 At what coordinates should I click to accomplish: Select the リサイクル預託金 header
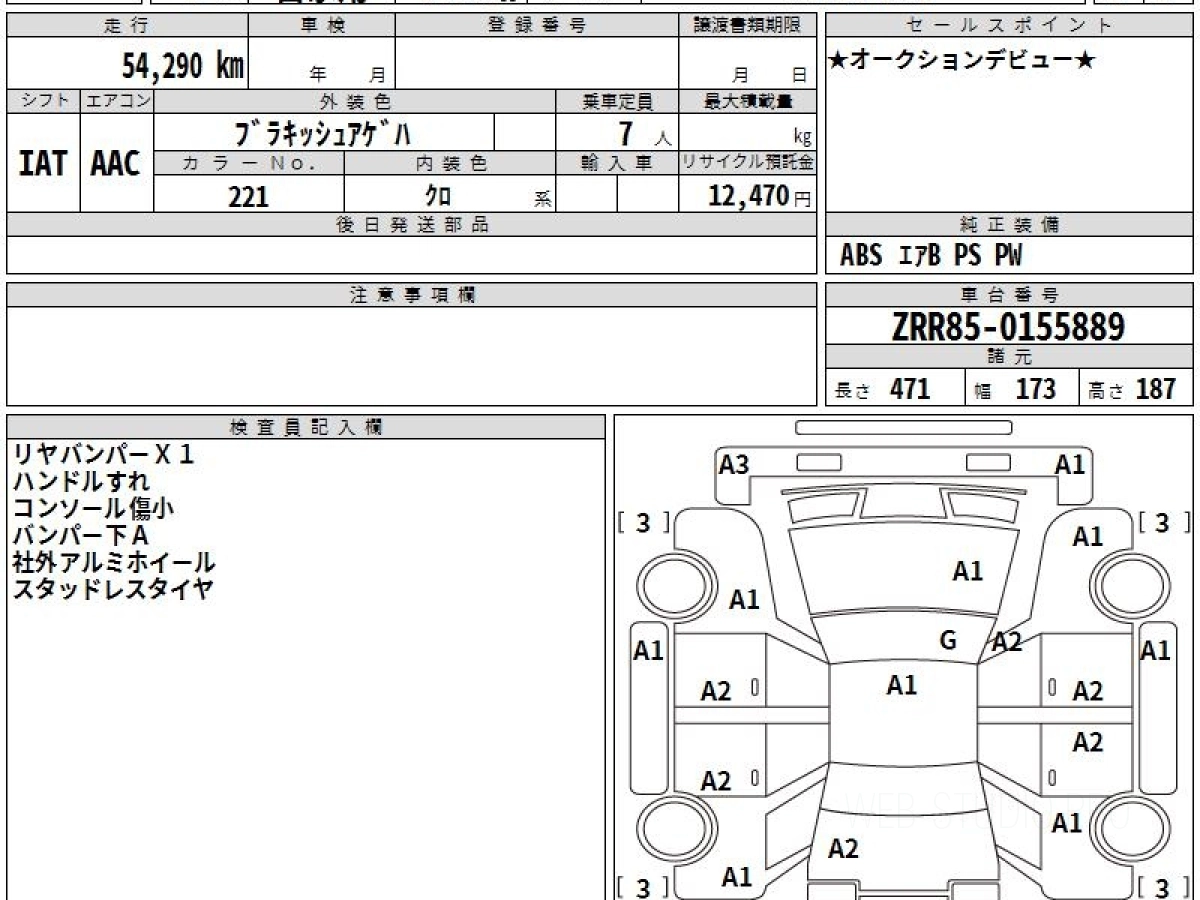(747, 163)
